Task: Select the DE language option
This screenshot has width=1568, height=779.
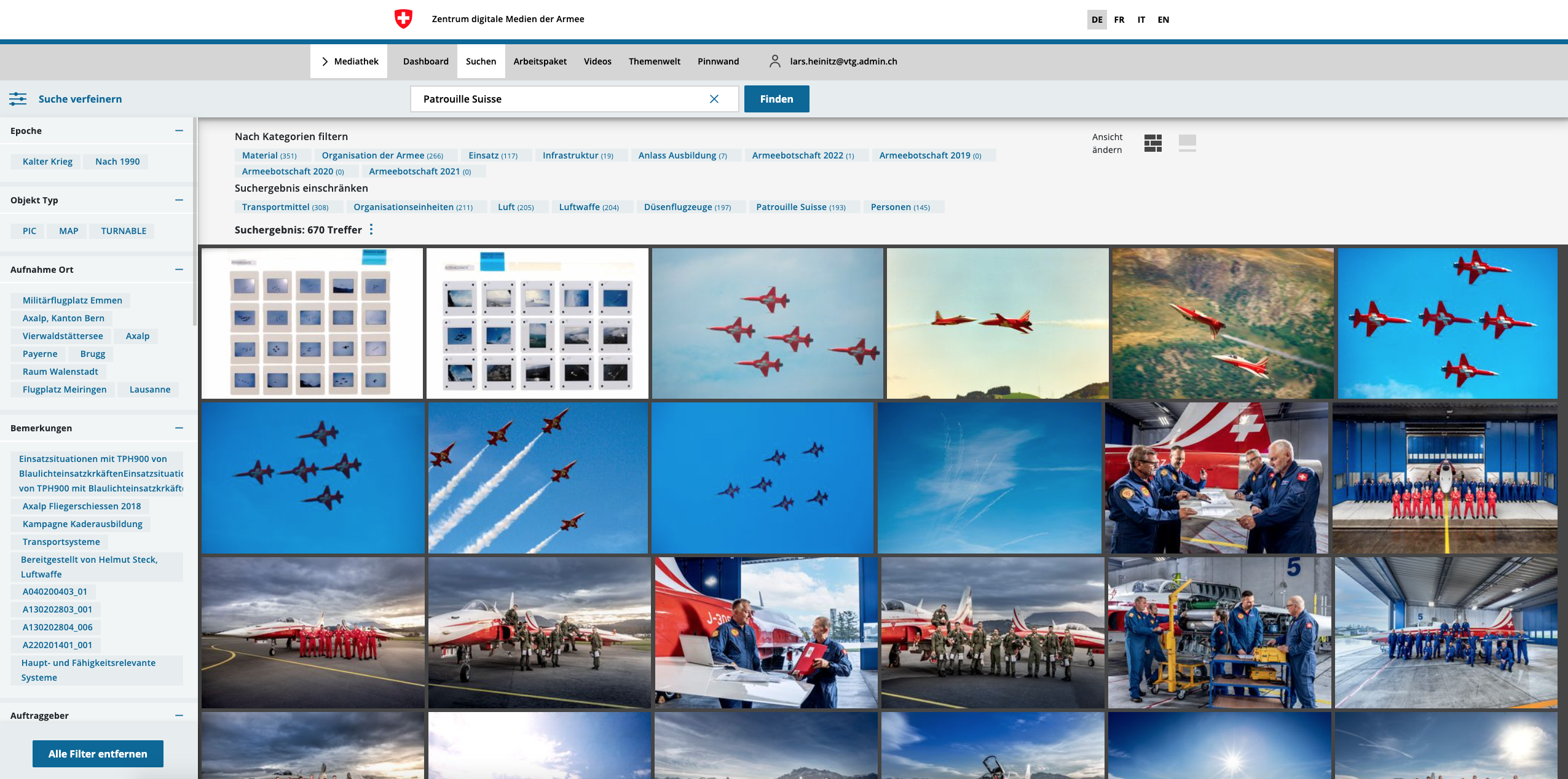Action: click(1097, 20)
